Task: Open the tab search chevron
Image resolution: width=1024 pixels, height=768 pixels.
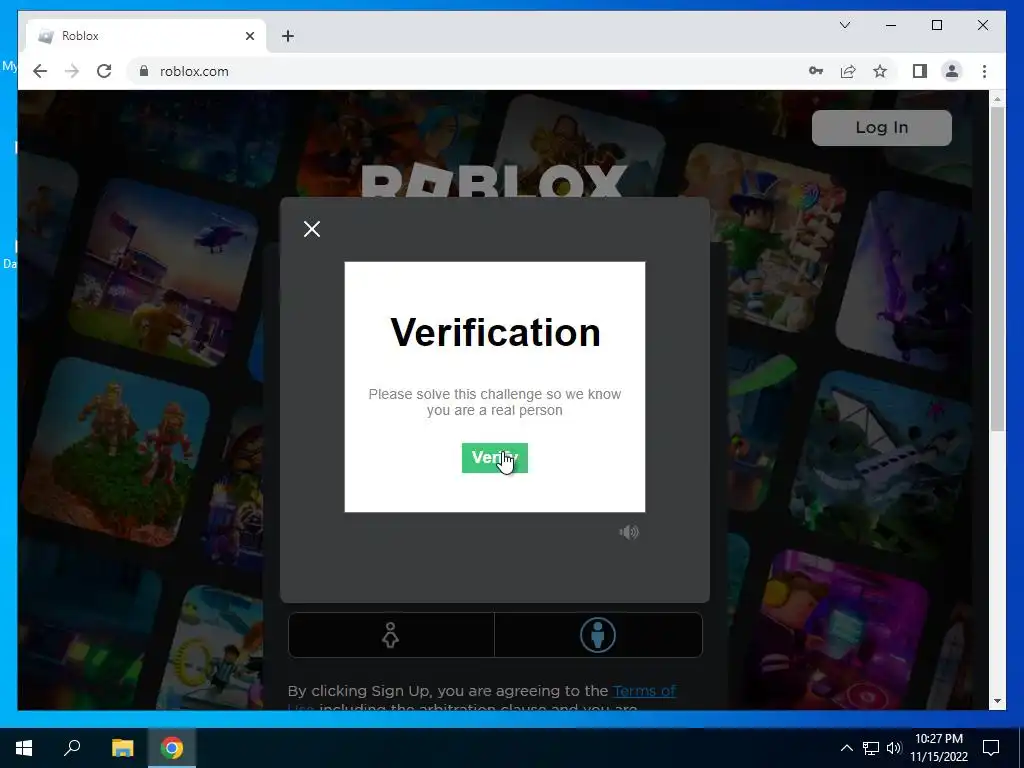Action: click(844, 25)
